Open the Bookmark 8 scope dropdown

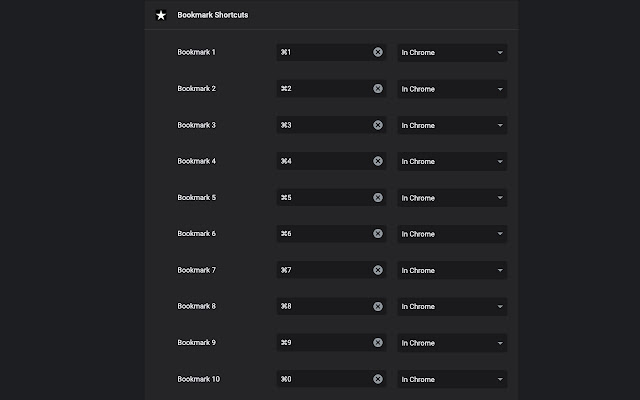tap(452, 307)
